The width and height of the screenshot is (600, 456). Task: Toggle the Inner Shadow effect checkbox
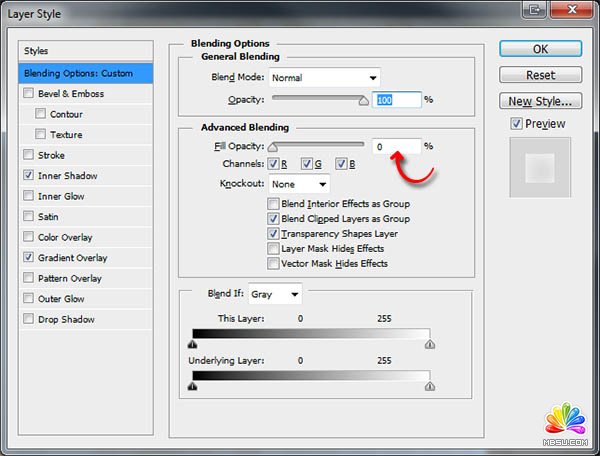[28, 176]
